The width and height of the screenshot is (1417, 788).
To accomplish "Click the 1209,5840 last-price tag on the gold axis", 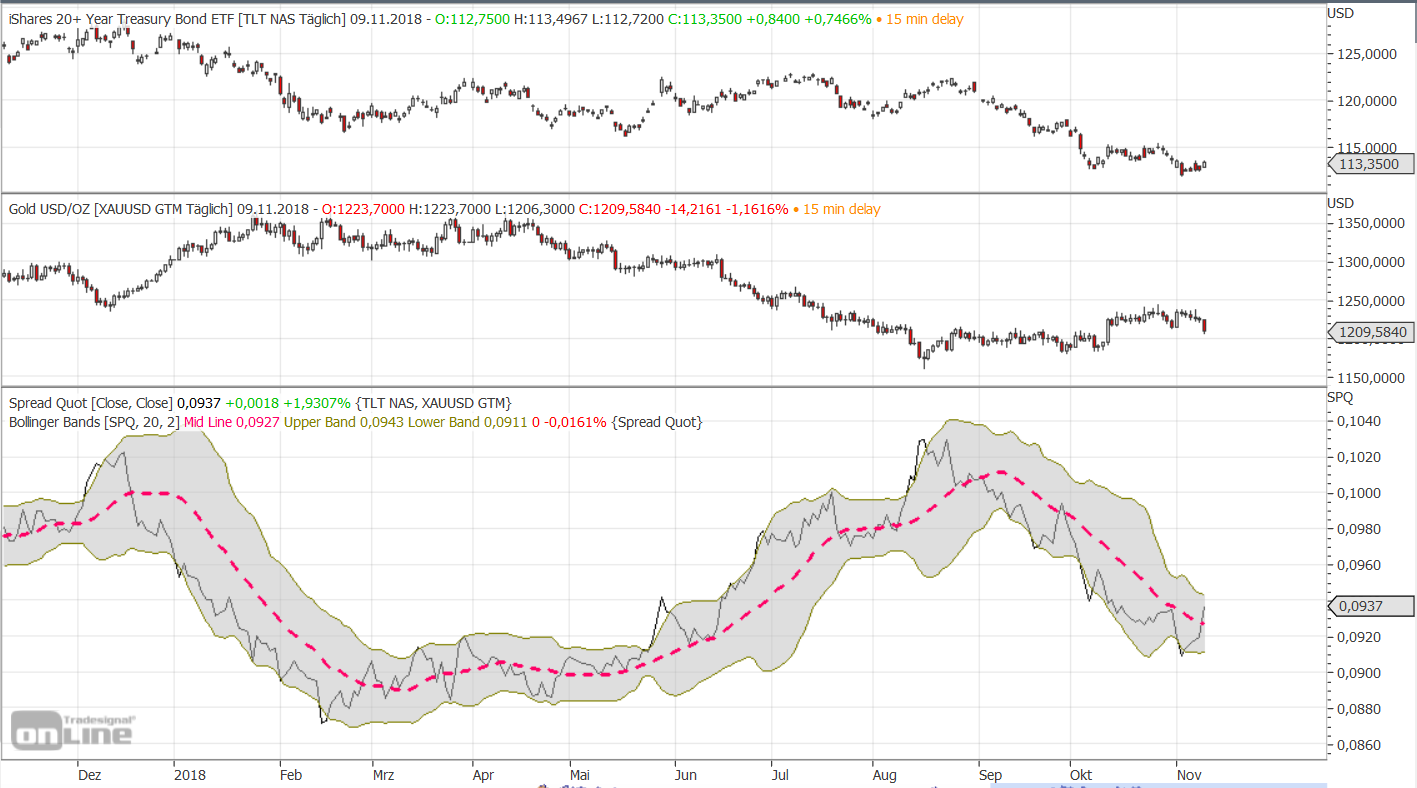I will coord(1370,333).
